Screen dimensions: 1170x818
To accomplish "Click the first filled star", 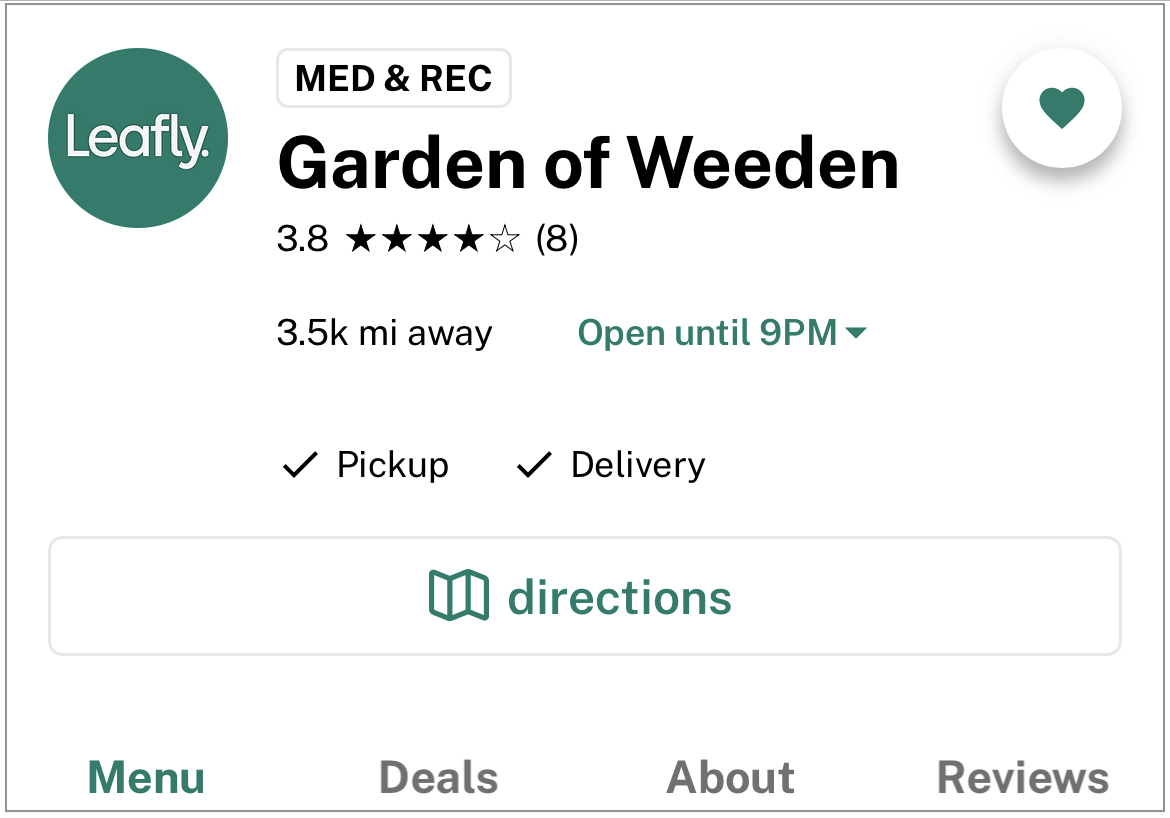I will [361, 240].
